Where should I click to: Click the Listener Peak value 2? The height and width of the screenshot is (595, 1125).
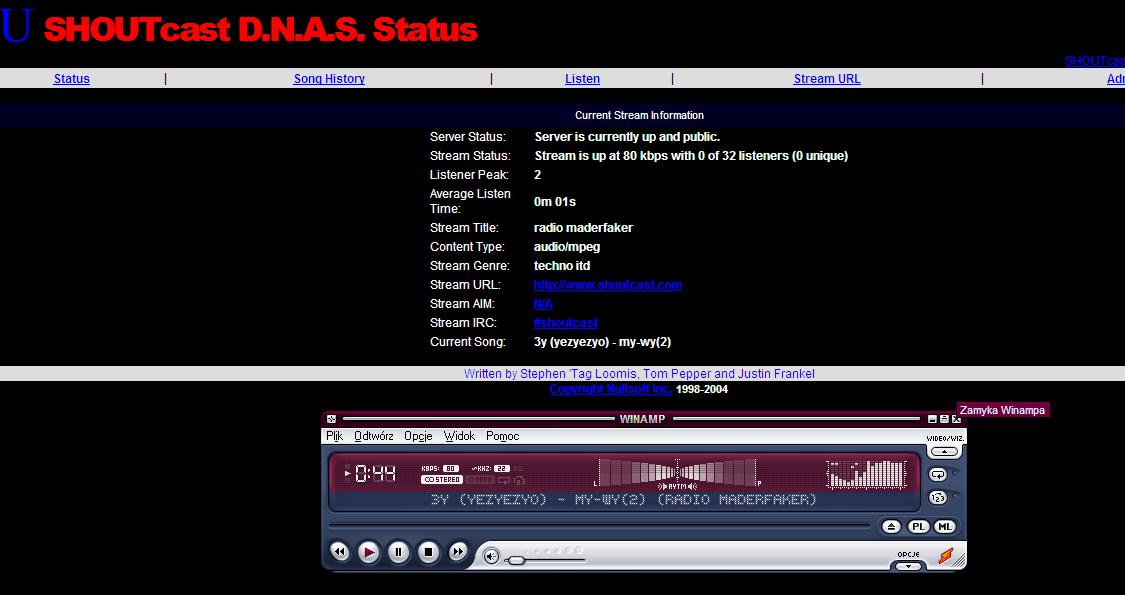pos(537,174)
